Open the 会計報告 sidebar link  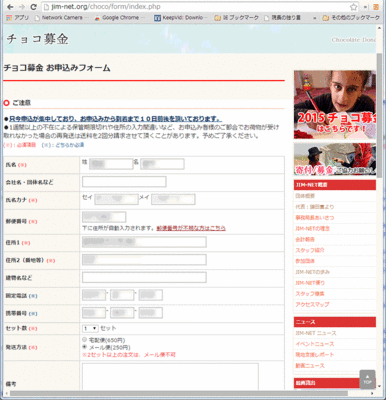click(x=305, y=239)
